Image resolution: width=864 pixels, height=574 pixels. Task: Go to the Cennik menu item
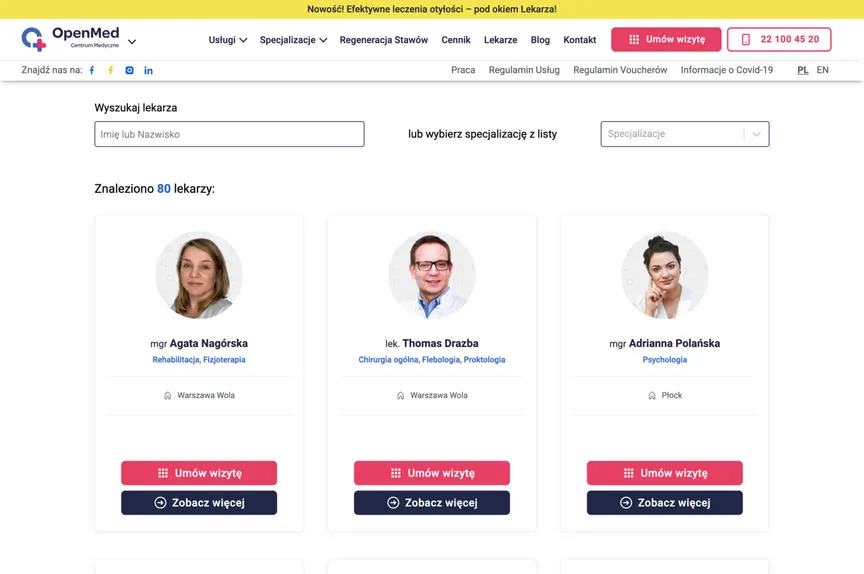456,40
